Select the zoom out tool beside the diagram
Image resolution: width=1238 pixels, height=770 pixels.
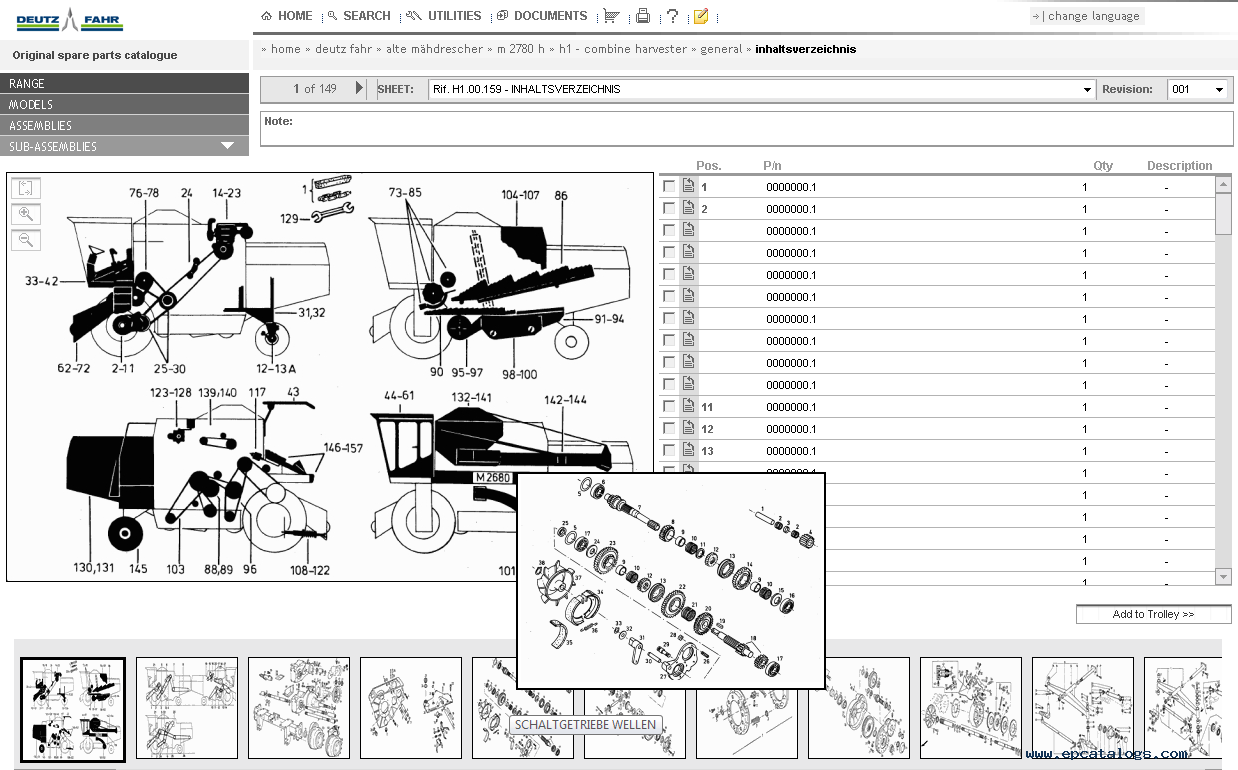[26, 239]
